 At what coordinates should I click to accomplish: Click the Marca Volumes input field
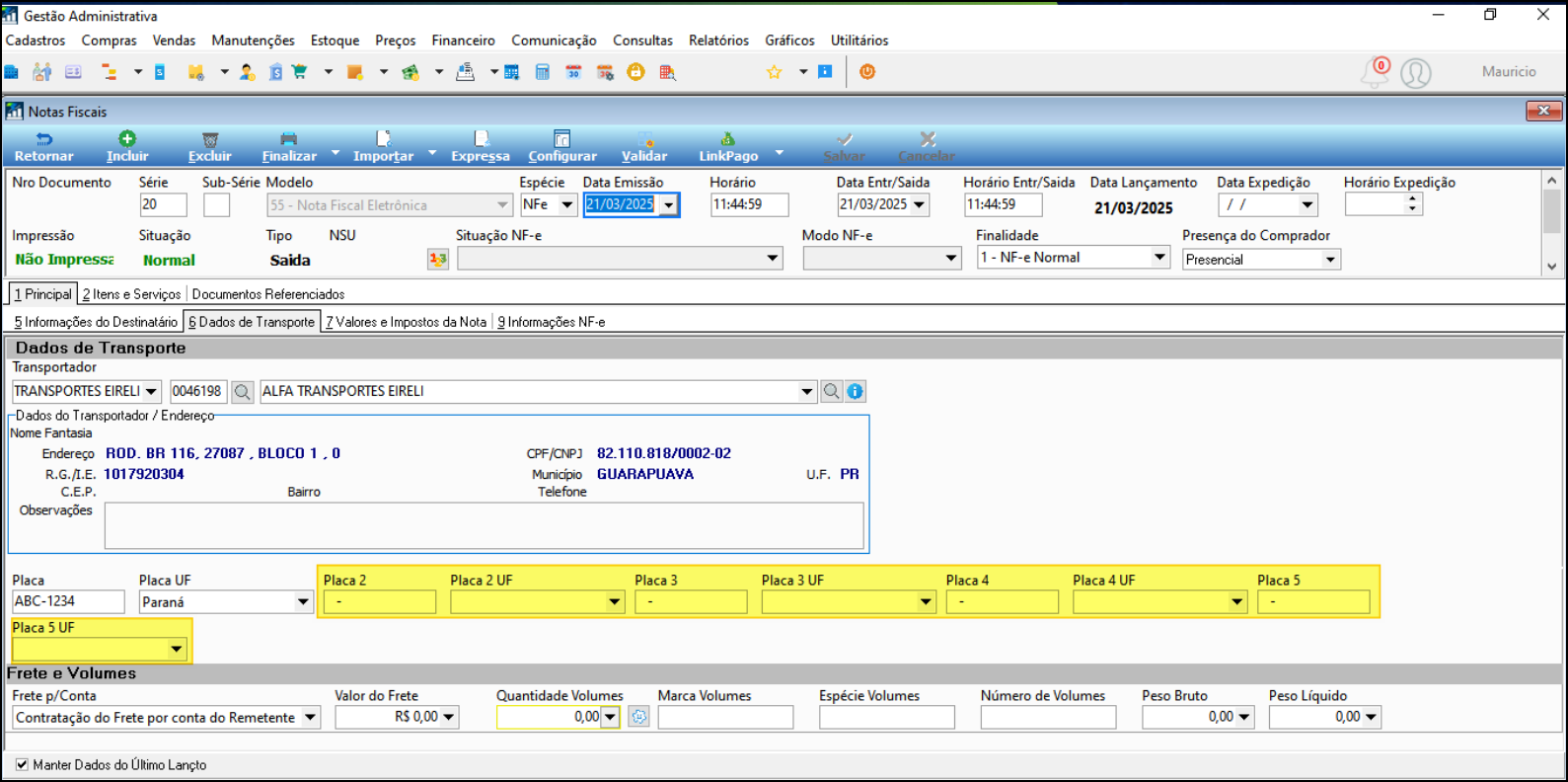[x=725, y=717]
